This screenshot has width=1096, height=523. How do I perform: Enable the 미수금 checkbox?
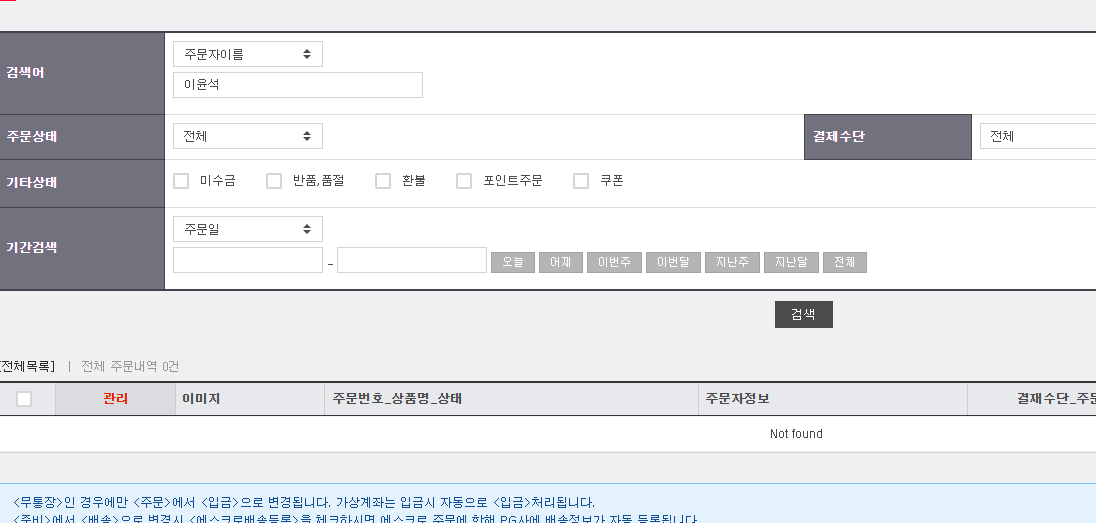181,181
